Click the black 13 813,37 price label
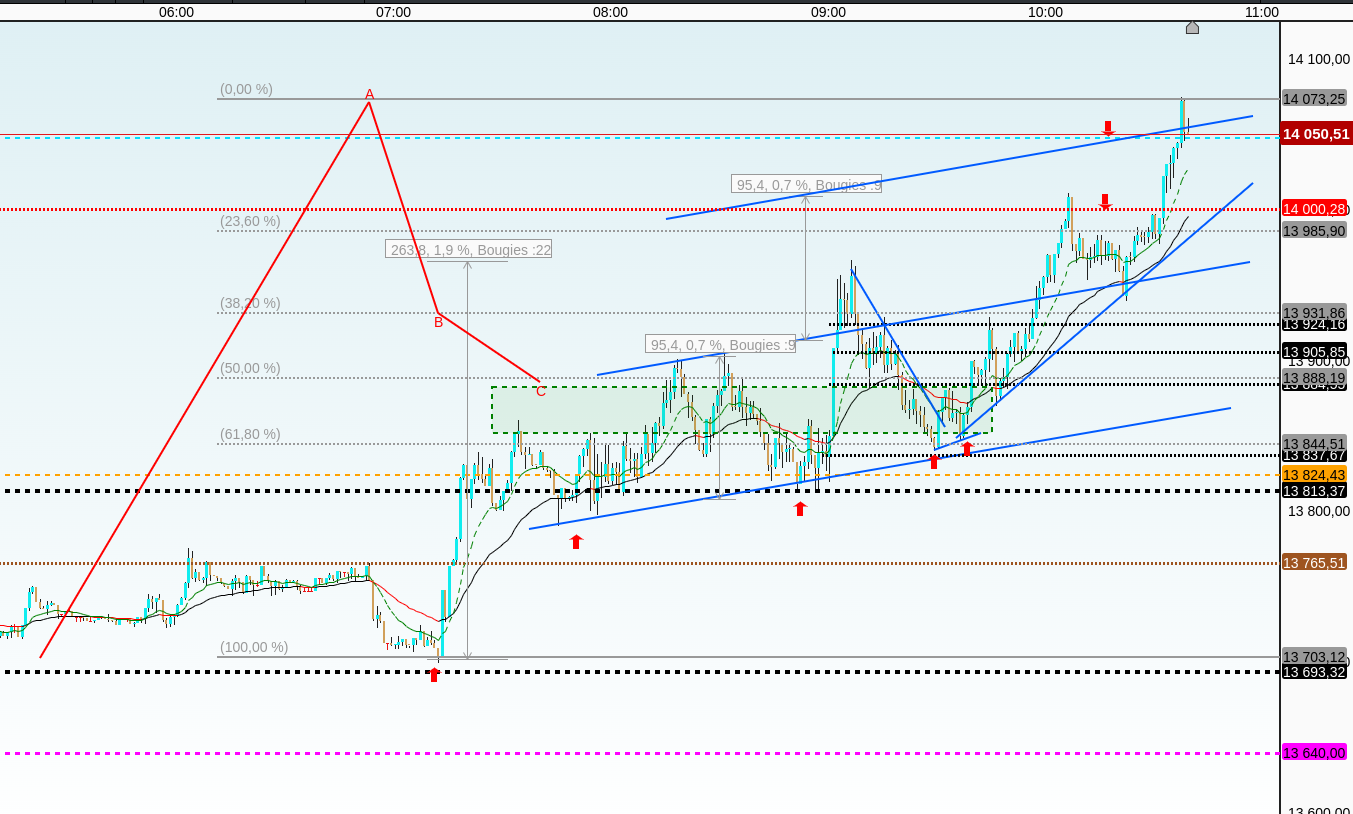This screenshot has width=1353, height=814. (1314, 490)
